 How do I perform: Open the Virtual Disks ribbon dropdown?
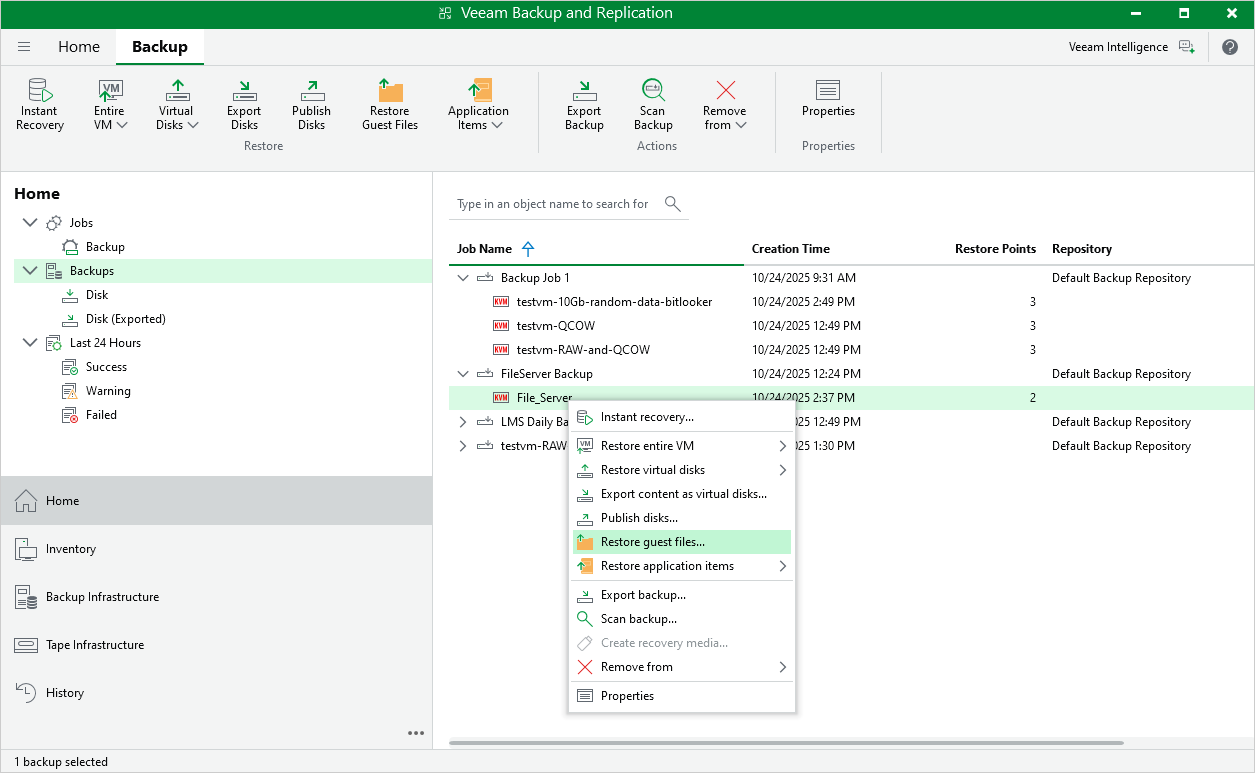tap(177, 105)
